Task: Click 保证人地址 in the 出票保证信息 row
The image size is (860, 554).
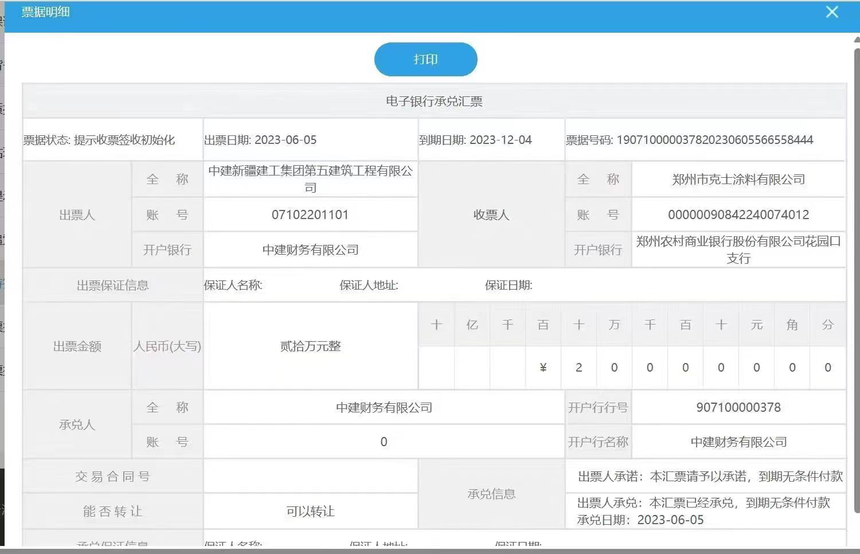Action: click(369, 285)
